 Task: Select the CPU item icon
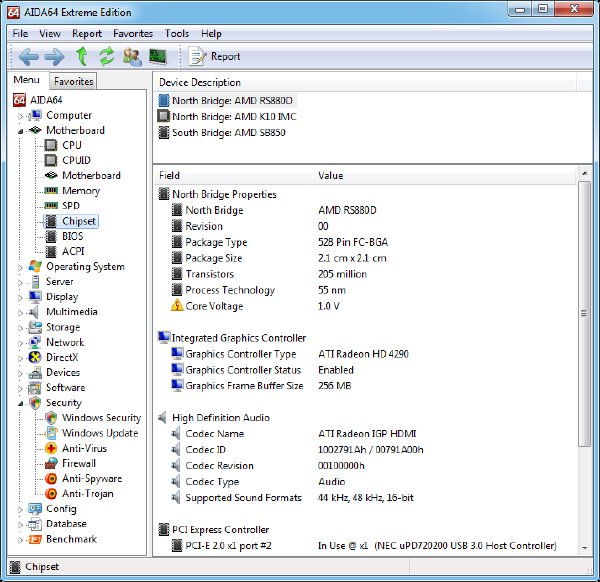pyautogui.click(x=51, y=145)
